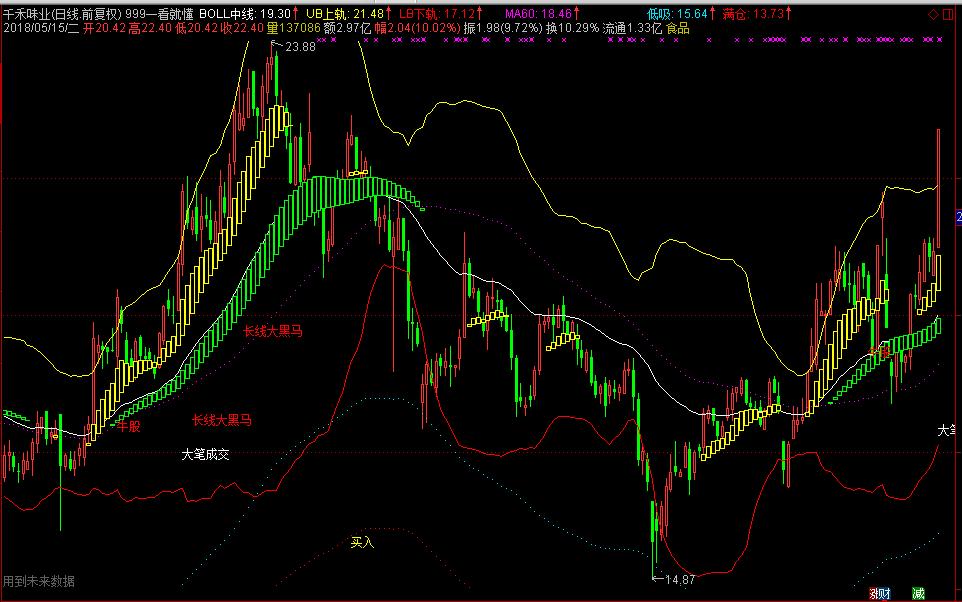The image size is (962, 602).
Task: Click the peak price label 23.88
Action: click(x=301, y=47)
